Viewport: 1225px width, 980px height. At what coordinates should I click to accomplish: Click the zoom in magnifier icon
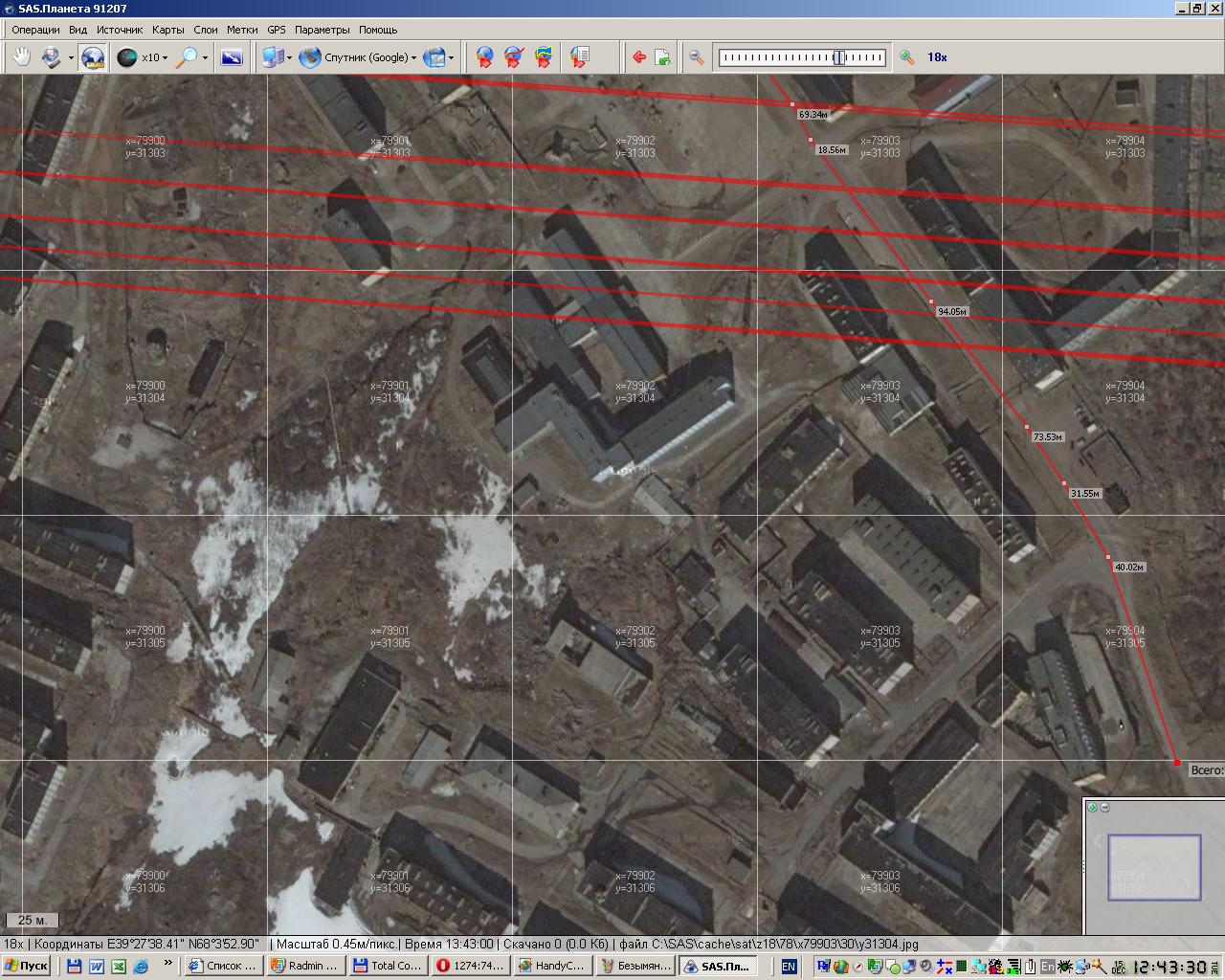(907, 57)
